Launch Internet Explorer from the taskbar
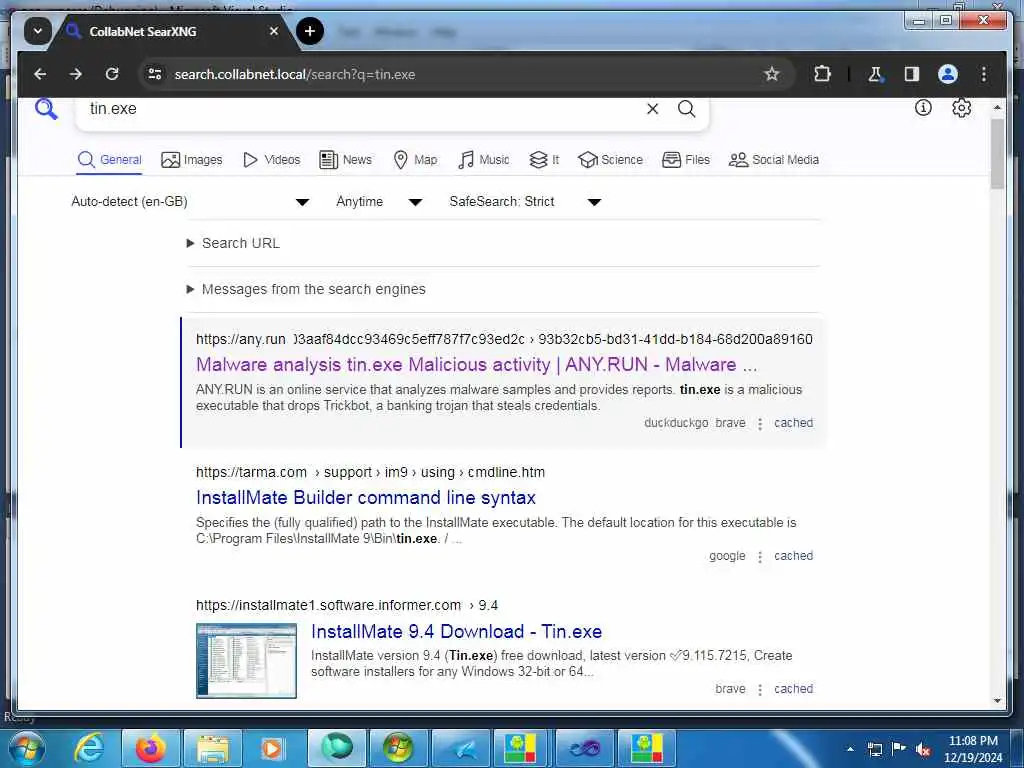This screenshot has width=1024, height=768. [88, 748]
